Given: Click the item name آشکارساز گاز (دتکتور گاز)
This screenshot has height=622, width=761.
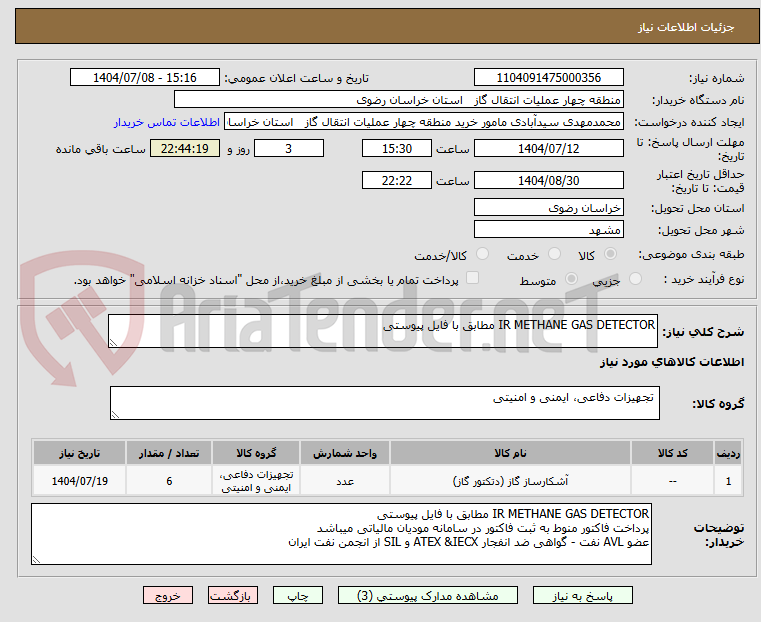Looking at the screenshot, I should 510,481.
